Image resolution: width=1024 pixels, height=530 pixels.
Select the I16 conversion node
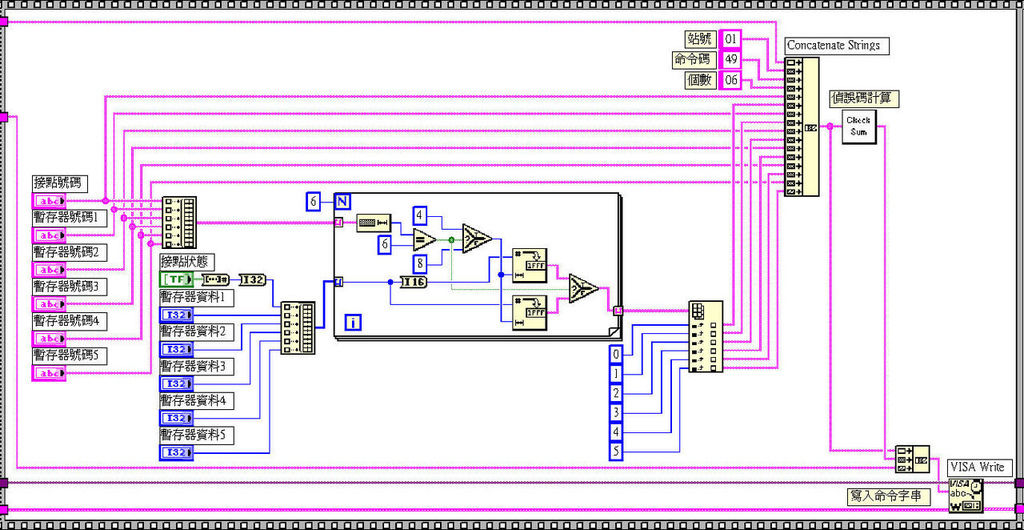(413, 282)
